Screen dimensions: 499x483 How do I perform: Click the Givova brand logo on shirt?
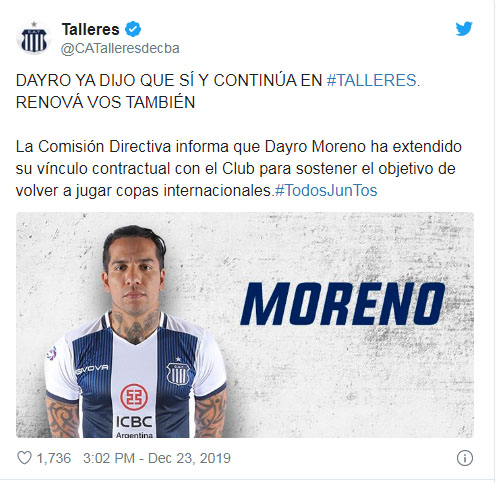coord(92,369)
